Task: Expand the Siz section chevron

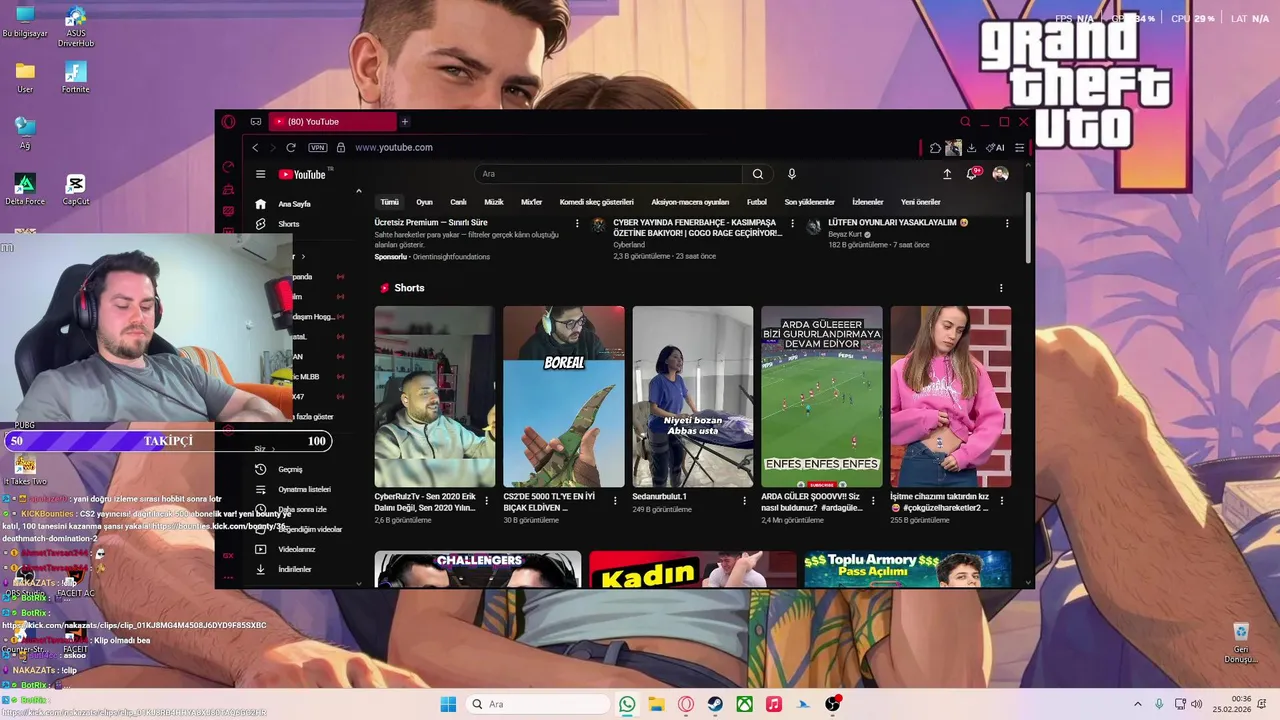Action: [x=275, y=449]
